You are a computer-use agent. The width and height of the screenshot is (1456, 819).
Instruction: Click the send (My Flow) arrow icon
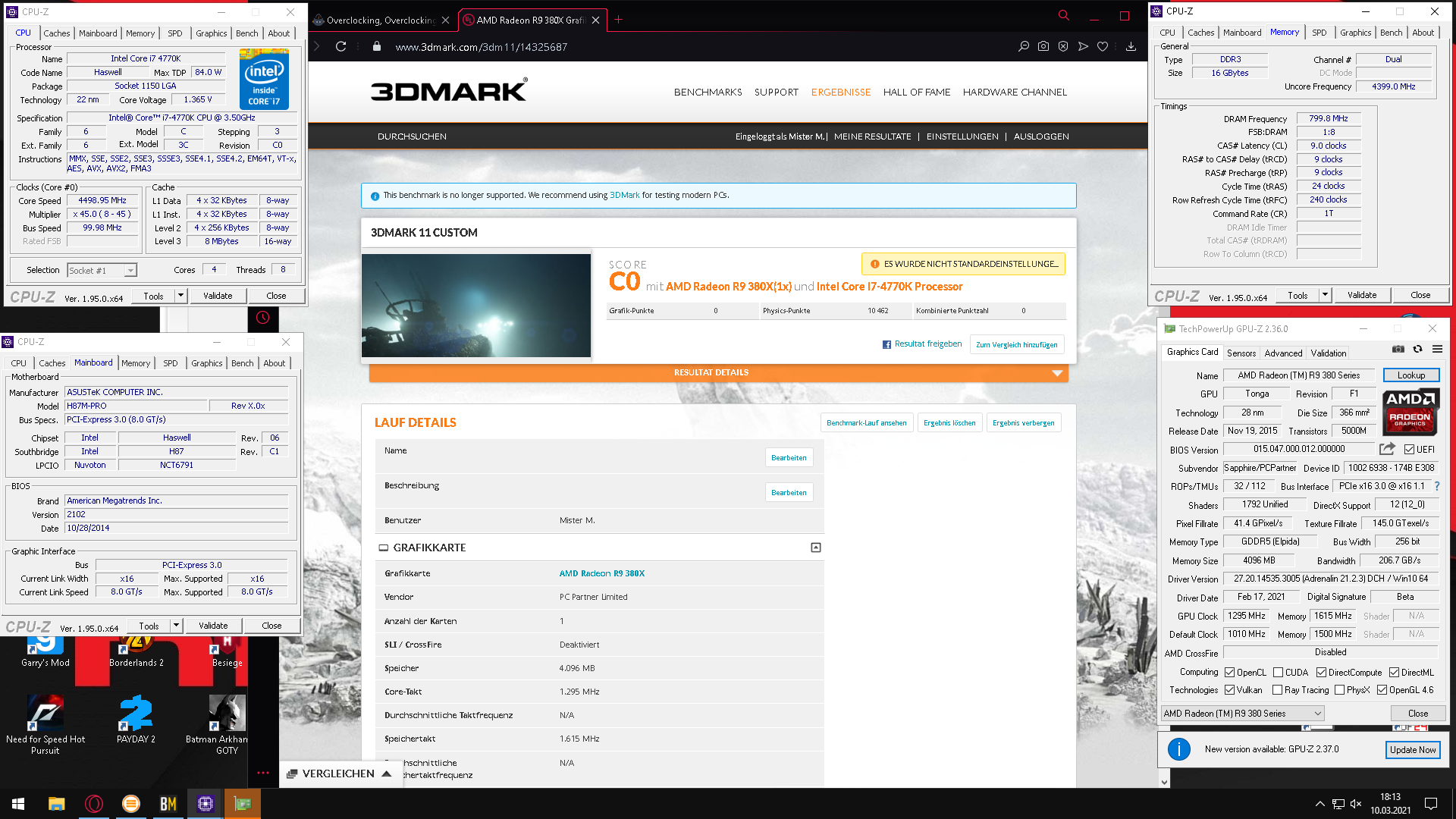point(1083,46)
